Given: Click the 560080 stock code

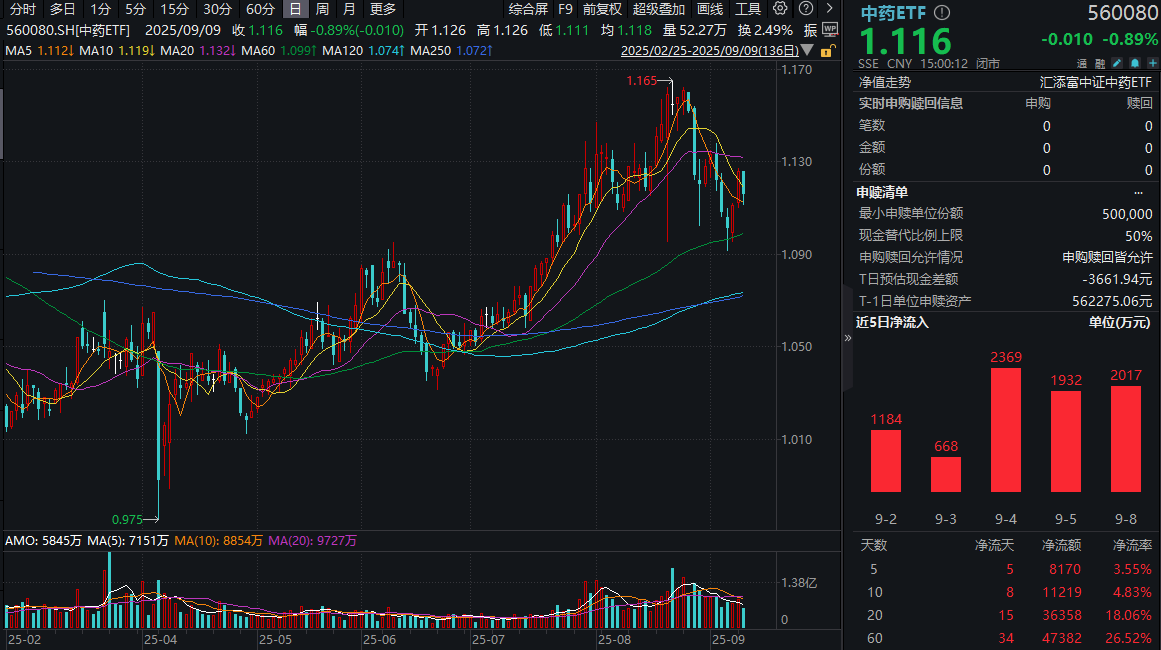Looking at the screenshot, I should point(1122,13).
